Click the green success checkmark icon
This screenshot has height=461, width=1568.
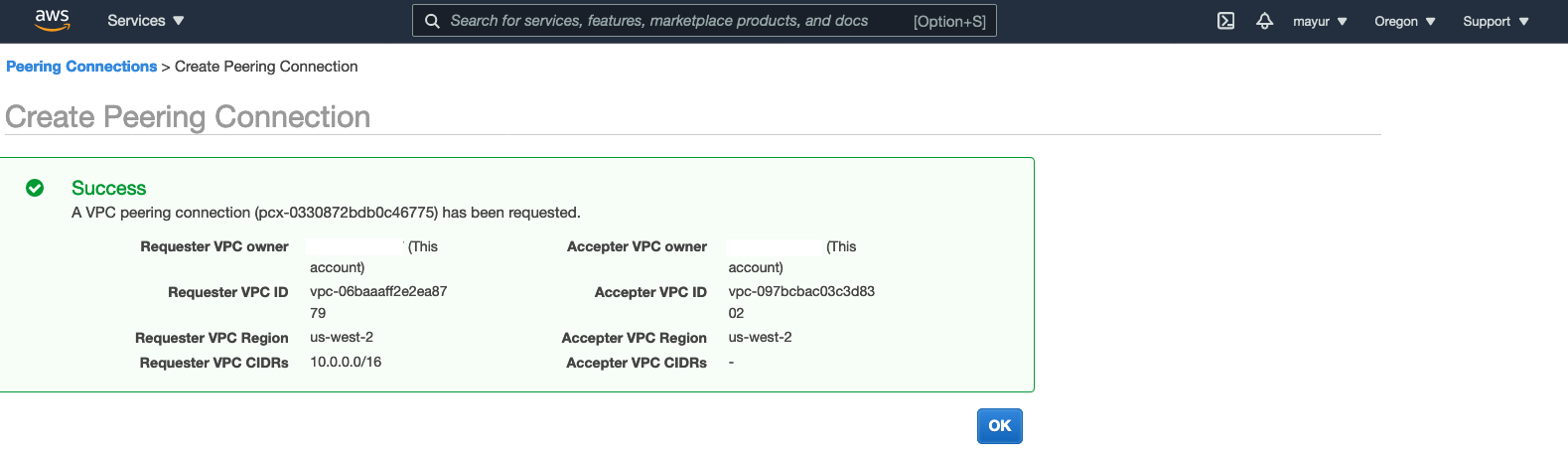[x=35, y=188]
